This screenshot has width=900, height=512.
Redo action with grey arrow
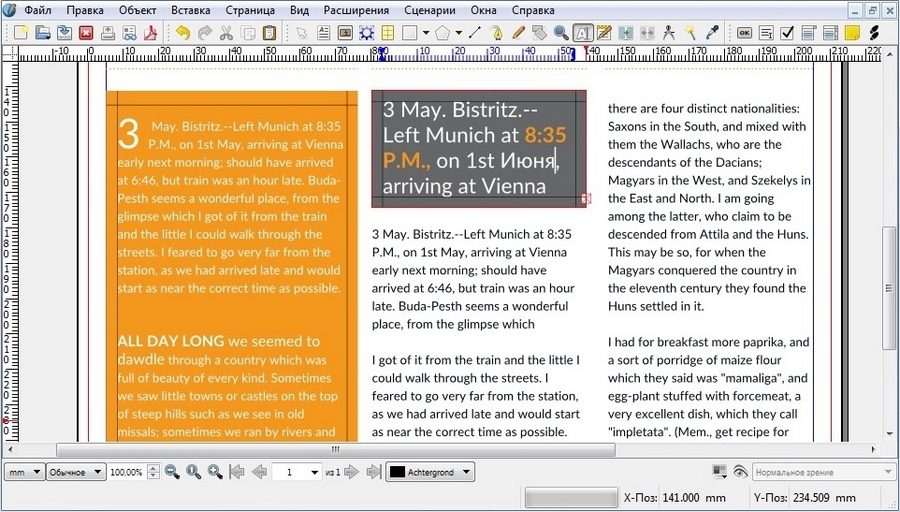(204, 33)
